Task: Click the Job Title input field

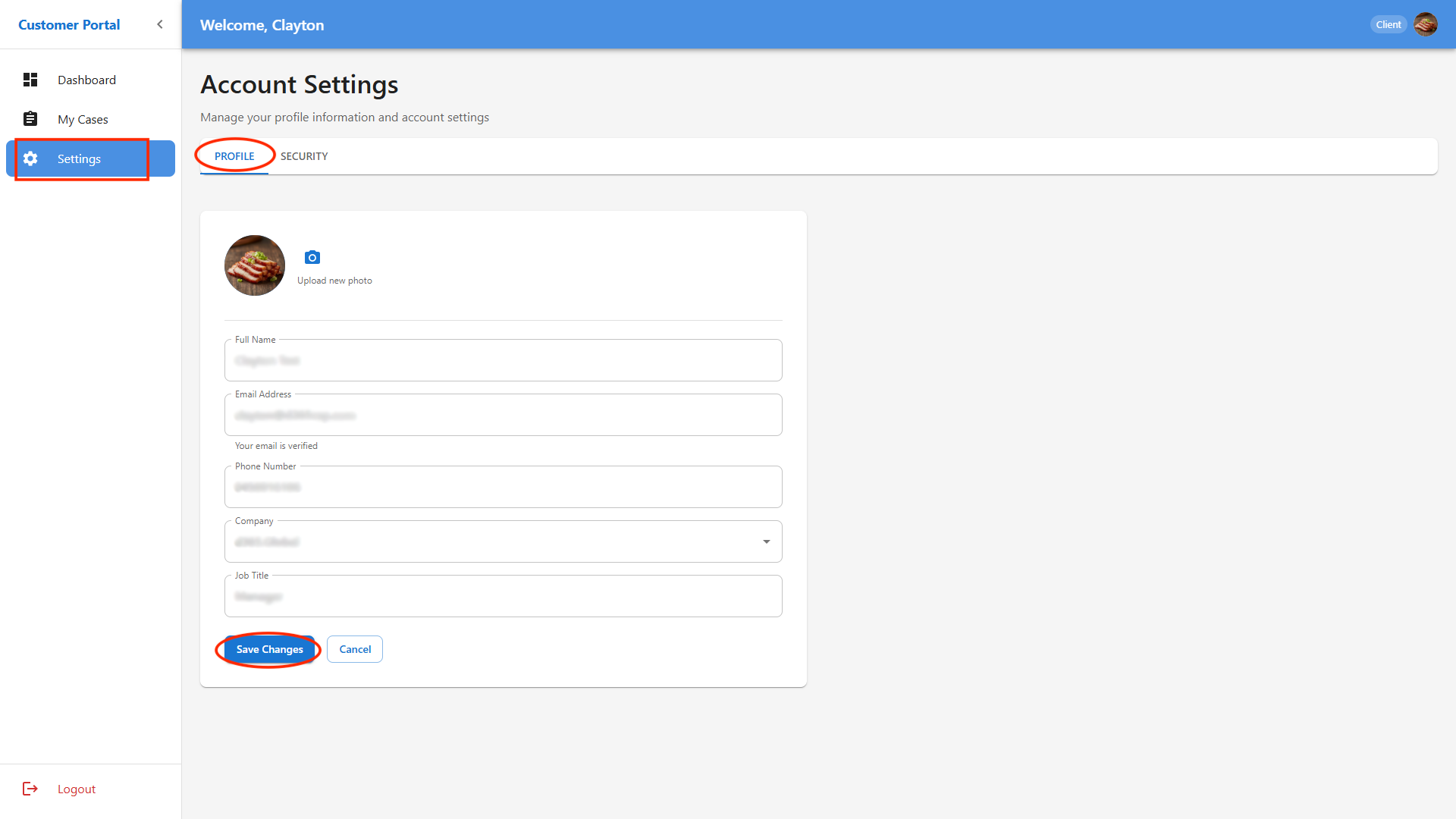Action: 503,597
